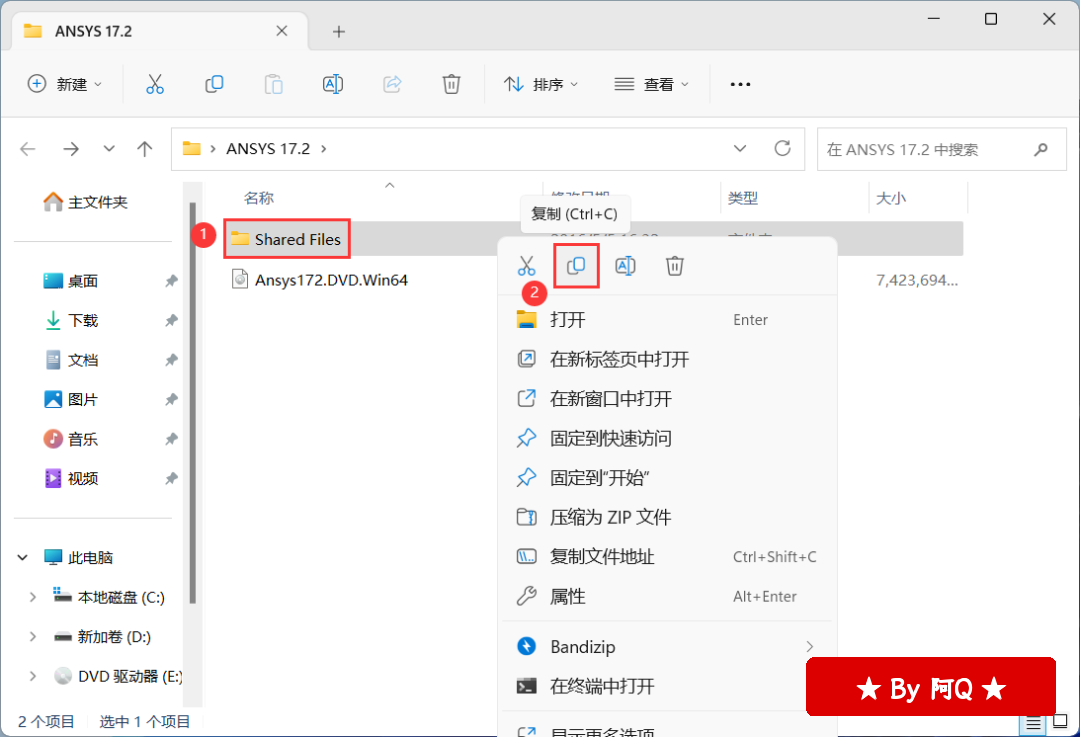Go up one folder level
1080x737 pixels.
pyautogui.click(x=145, y=149)
